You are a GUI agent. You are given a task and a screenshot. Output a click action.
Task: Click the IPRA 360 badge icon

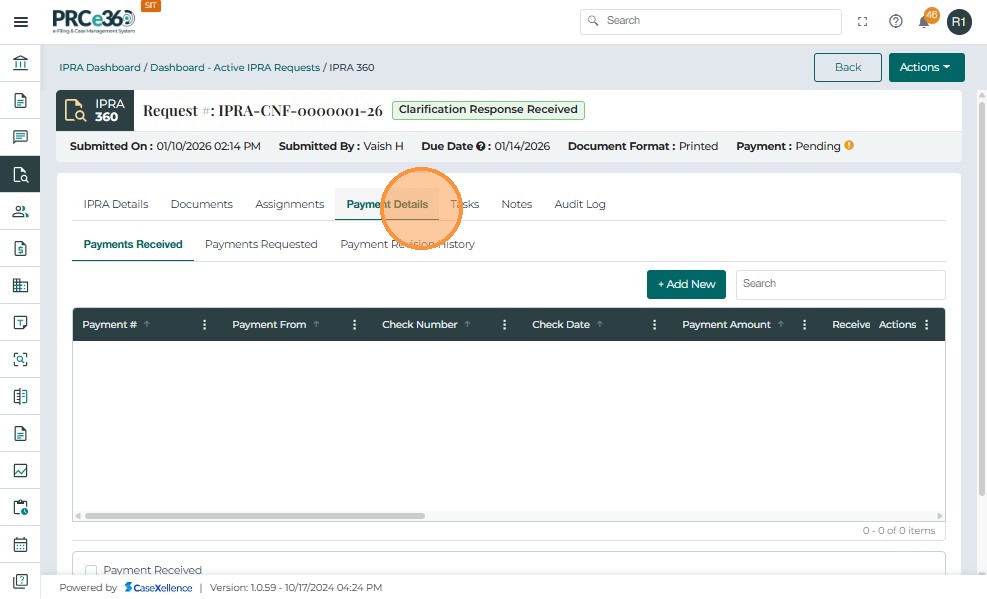[x=95, y=110]
